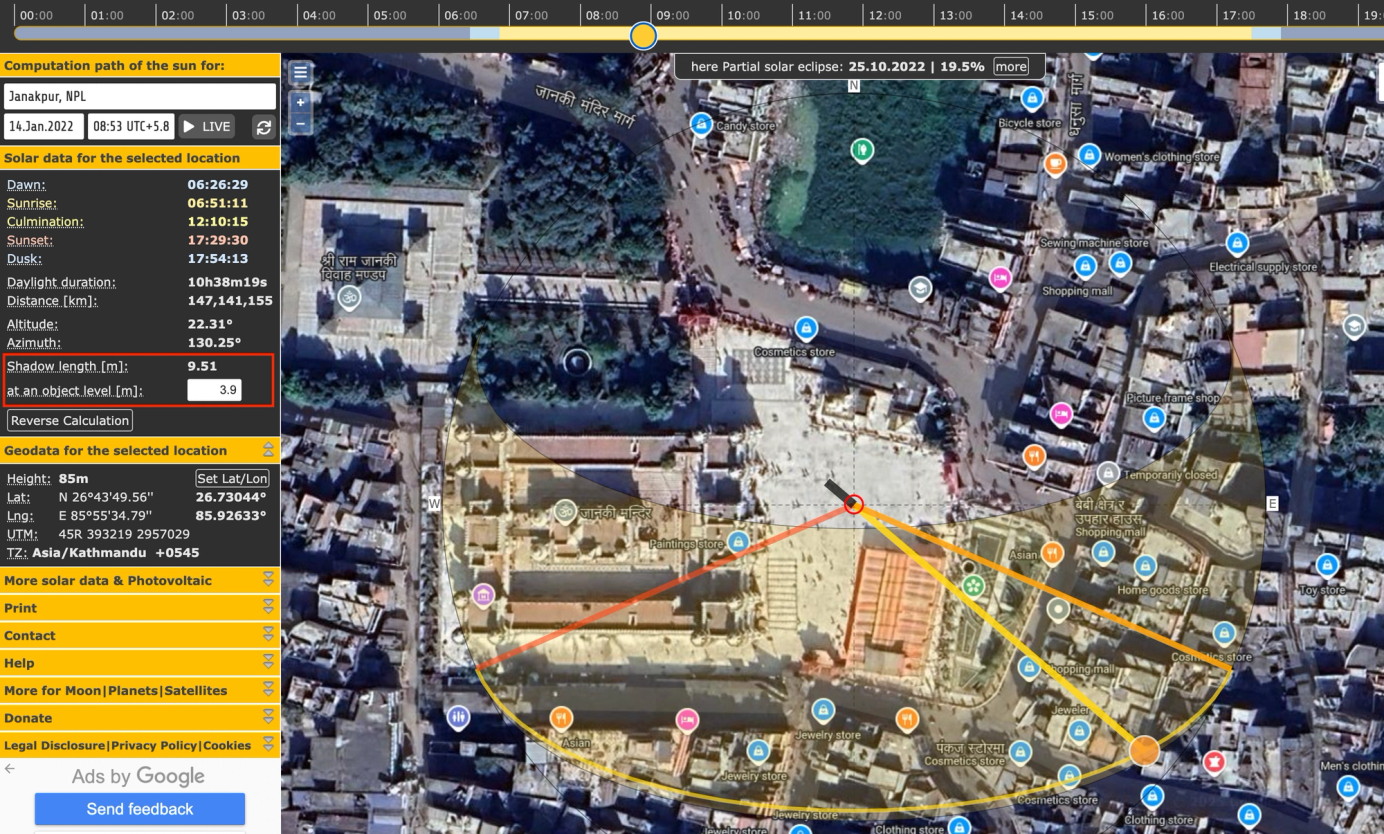Zoom out the map with minus button
The image size is (1384, 834).
click(300, 124)
